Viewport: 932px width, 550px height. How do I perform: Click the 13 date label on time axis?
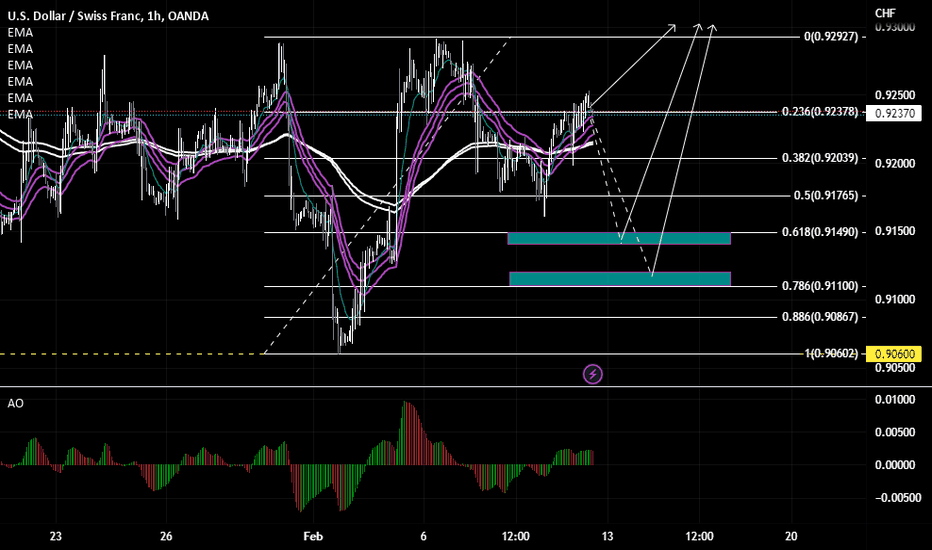click(x=607, y=536)
